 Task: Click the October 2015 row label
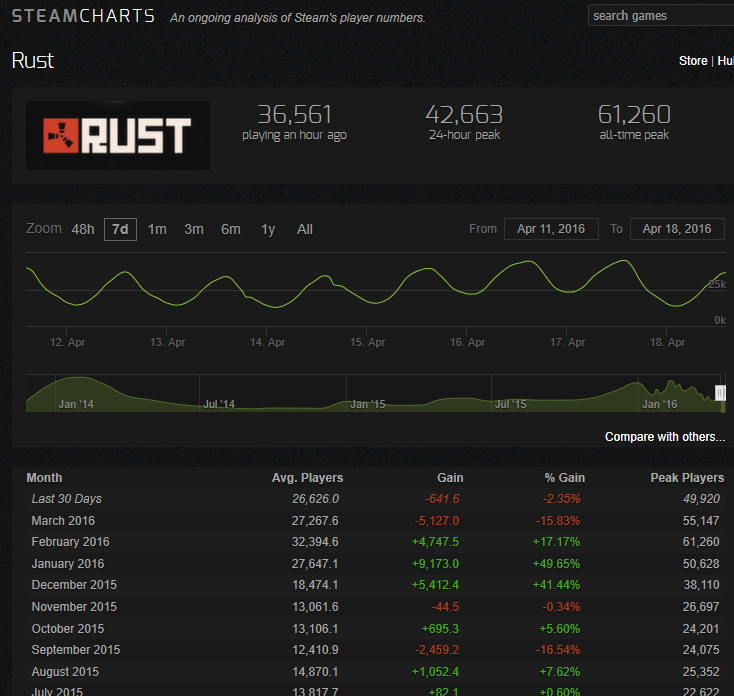[68, 629]
